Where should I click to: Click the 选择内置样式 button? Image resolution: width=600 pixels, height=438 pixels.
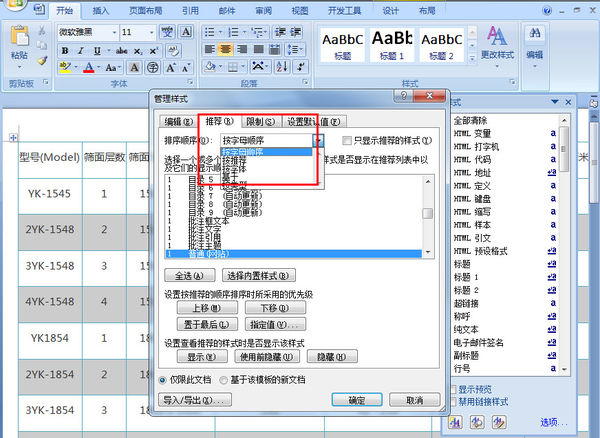point(259,275)
